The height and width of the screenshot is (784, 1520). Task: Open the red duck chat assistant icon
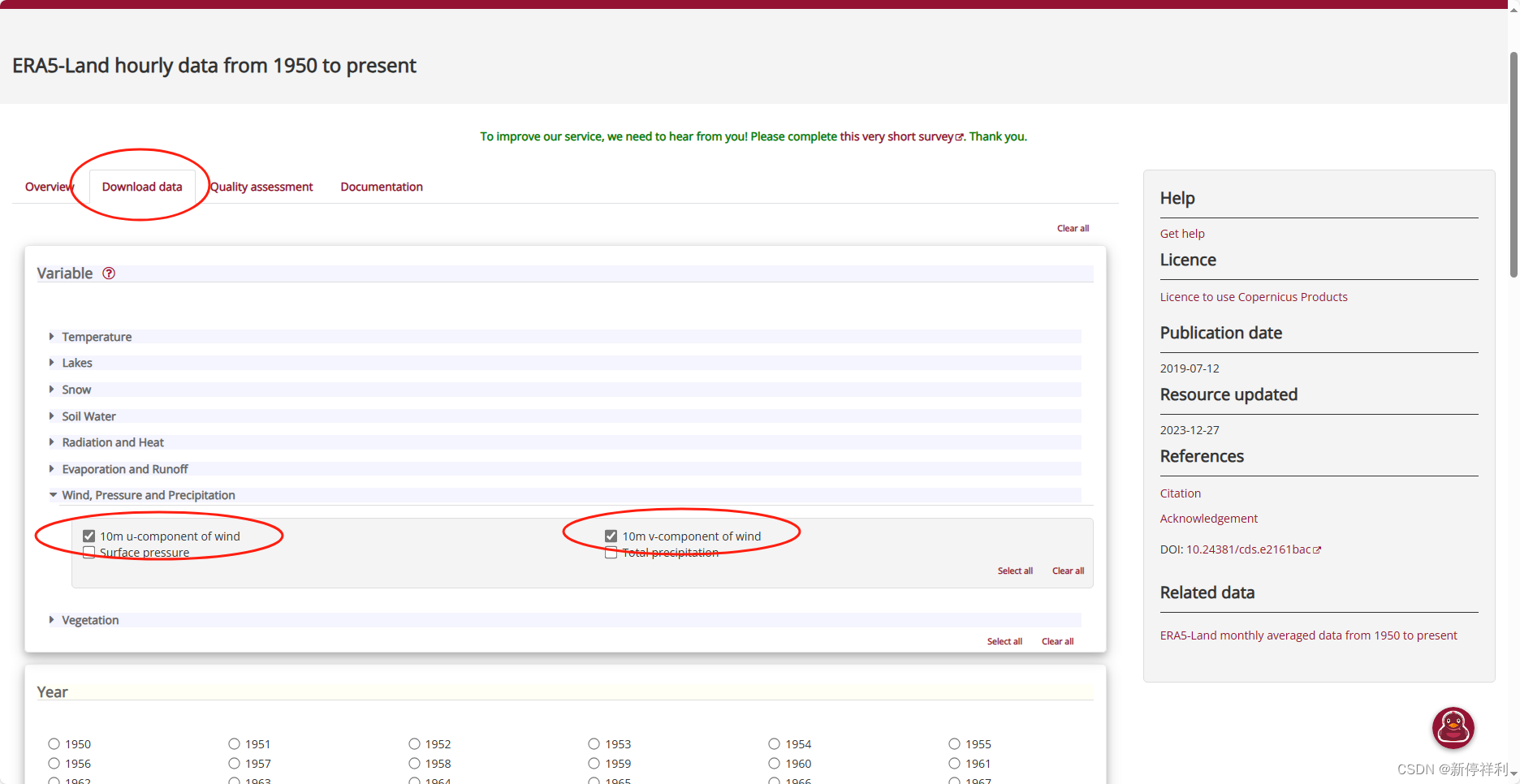pyautogui.click(x=1453, y=728)
